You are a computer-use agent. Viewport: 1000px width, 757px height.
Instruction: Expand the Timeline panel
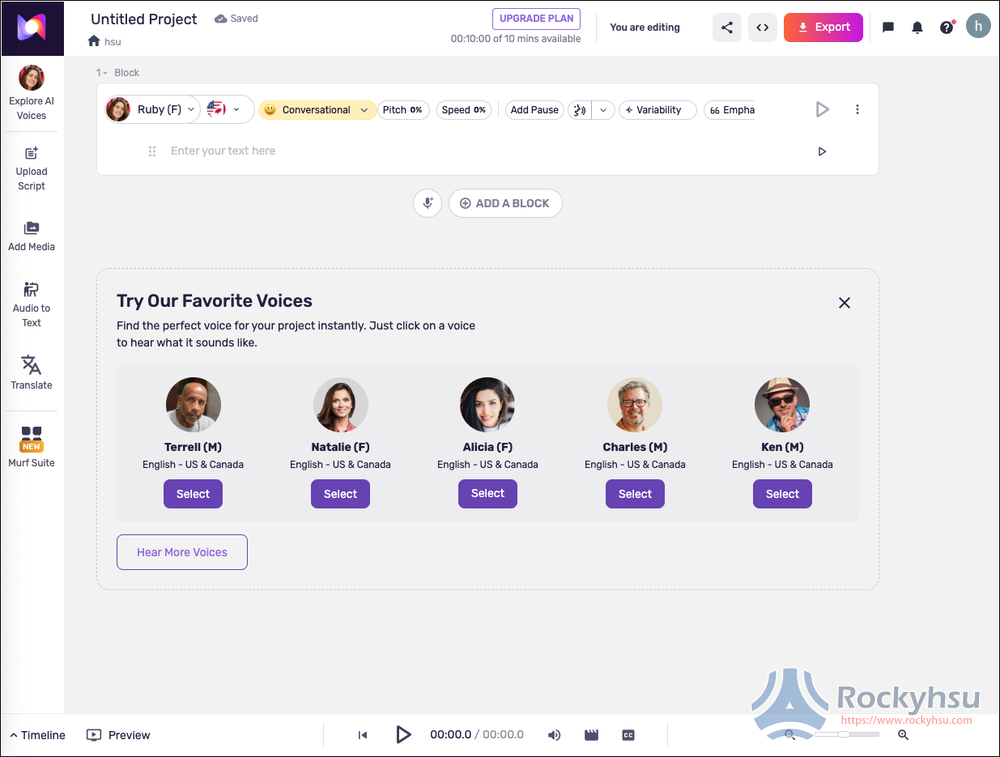[38, 735]
